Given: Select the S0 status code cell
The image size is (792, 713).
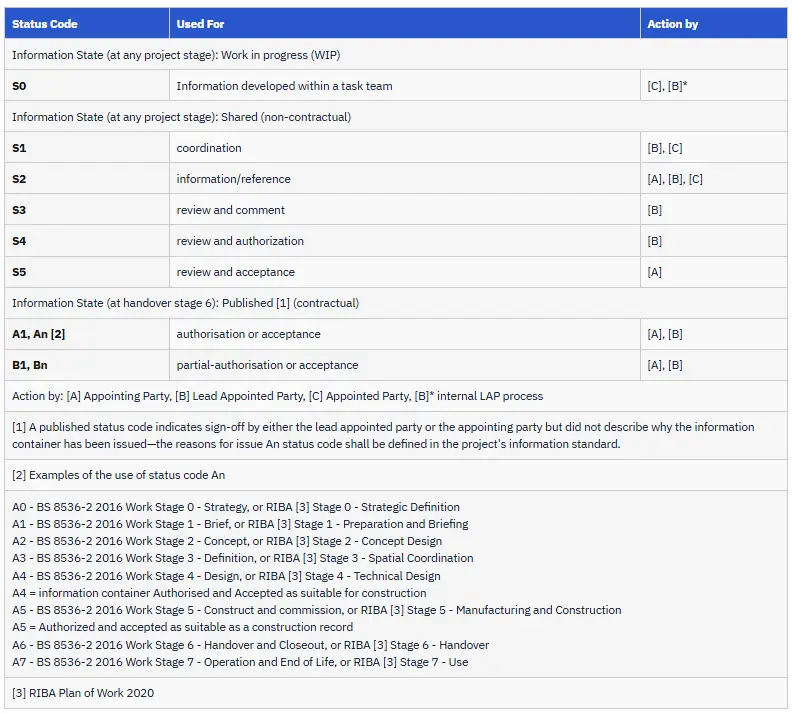Looking at the screenshot, I should [87, 85].
